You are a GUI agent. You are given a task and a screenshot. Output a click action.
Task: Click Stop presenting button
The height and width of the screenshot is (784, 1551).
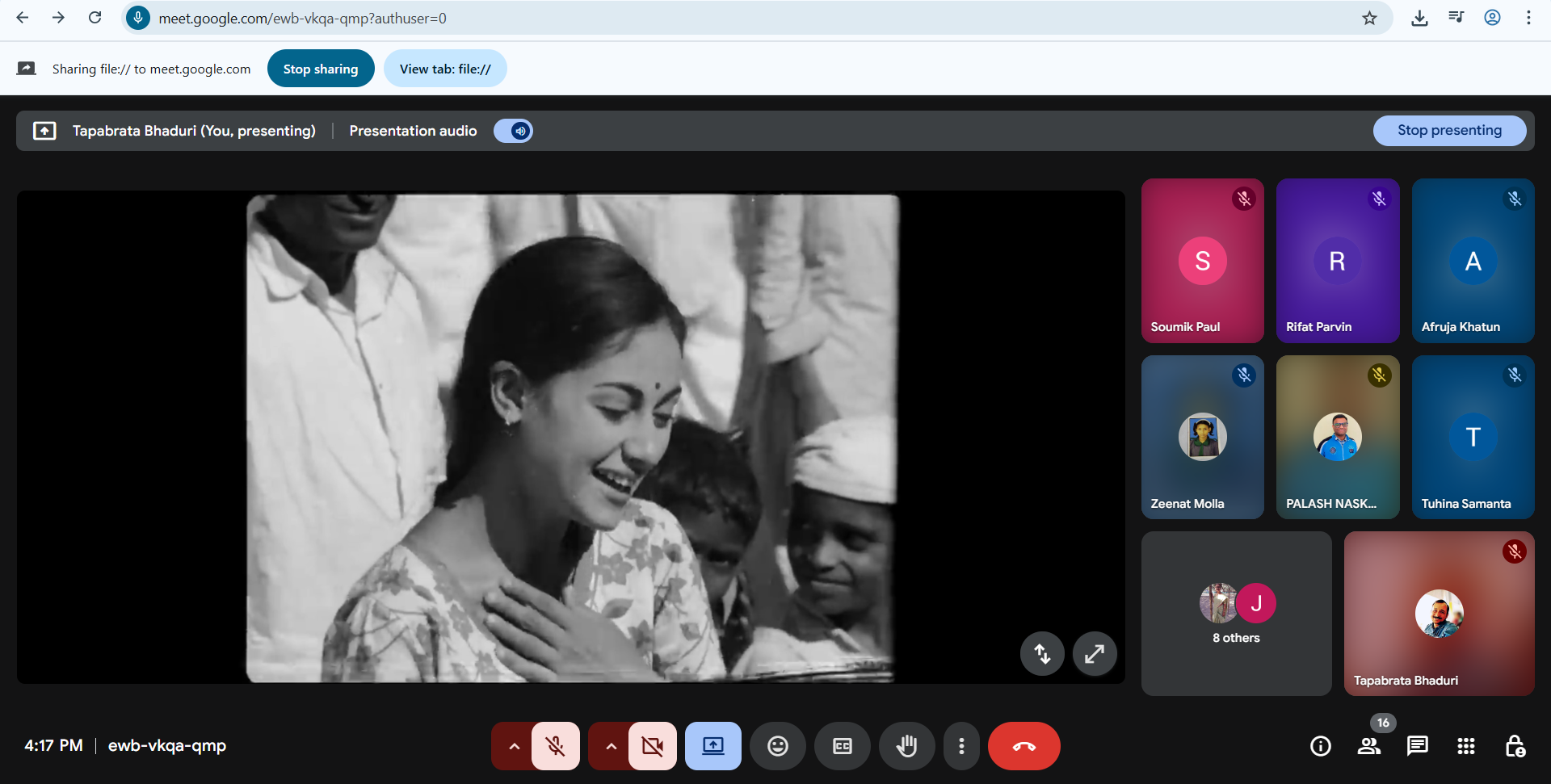[1449, 130]
